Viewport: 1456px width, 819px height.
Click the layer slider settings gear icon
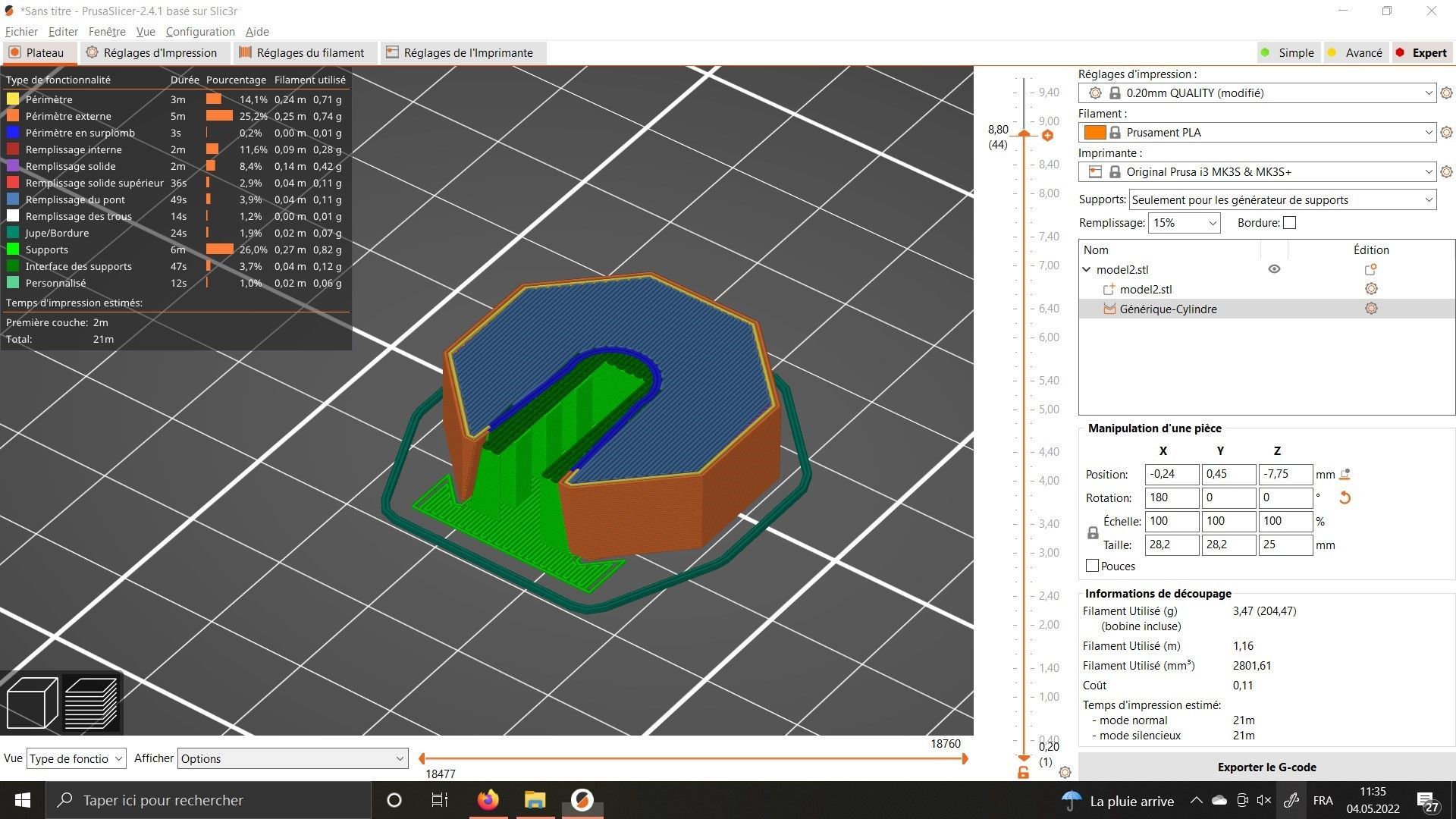pyautogui.click(x=1065, y=772)
